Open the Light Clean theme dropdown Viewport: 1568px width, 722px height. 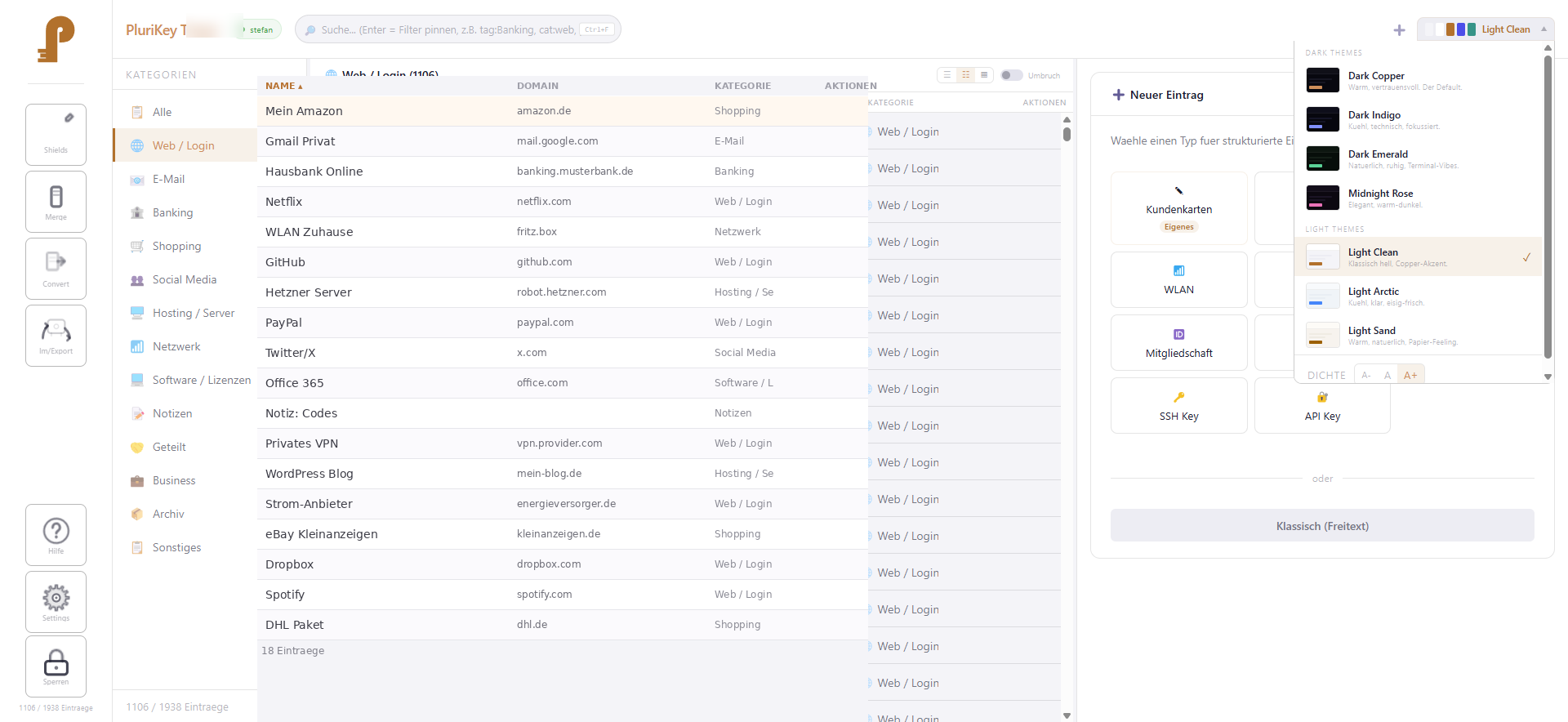1486,29
